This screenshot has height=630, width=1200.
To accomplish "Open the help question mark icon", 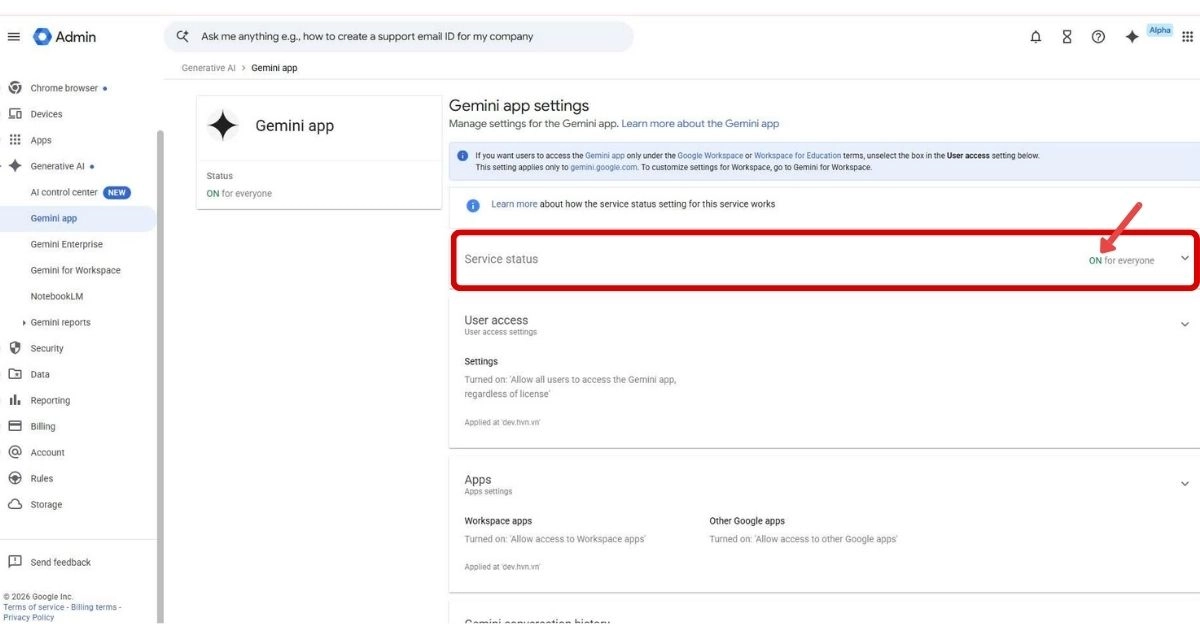I will [1098, 37].
